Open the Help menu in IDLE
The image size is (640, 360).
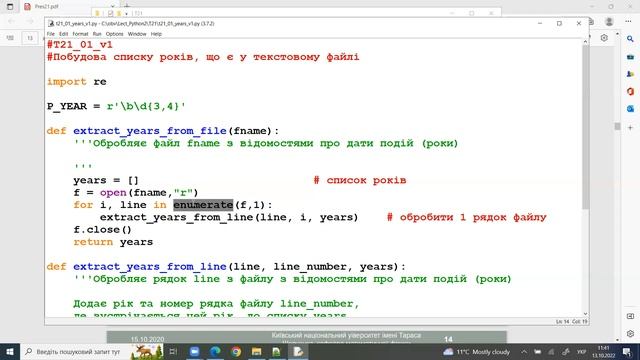[156, 34]
